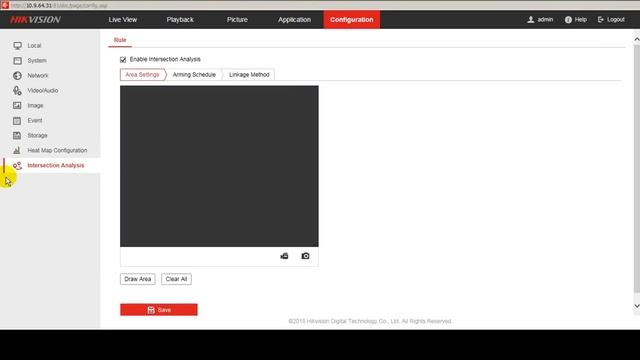
Task: Click the vertical scrollbar thumb
Action: point(637,169)
